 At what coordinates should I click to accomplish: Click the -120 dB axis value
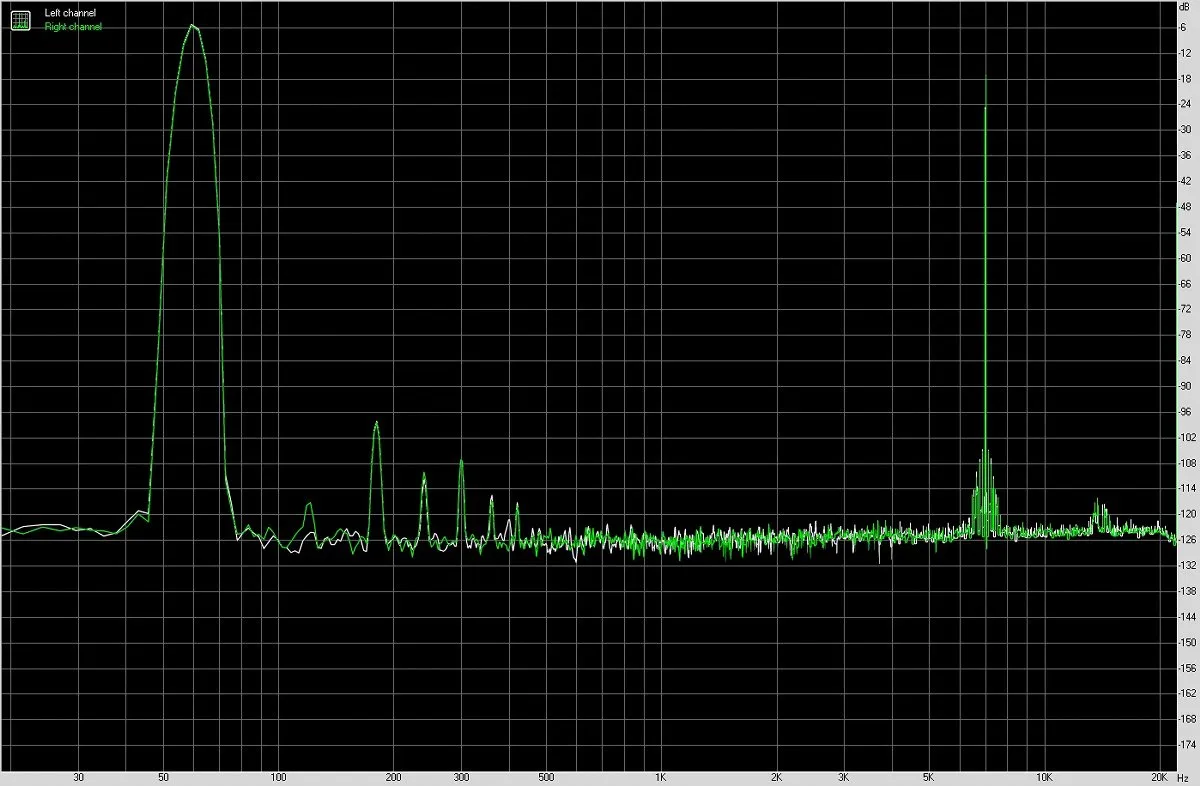1188,515
